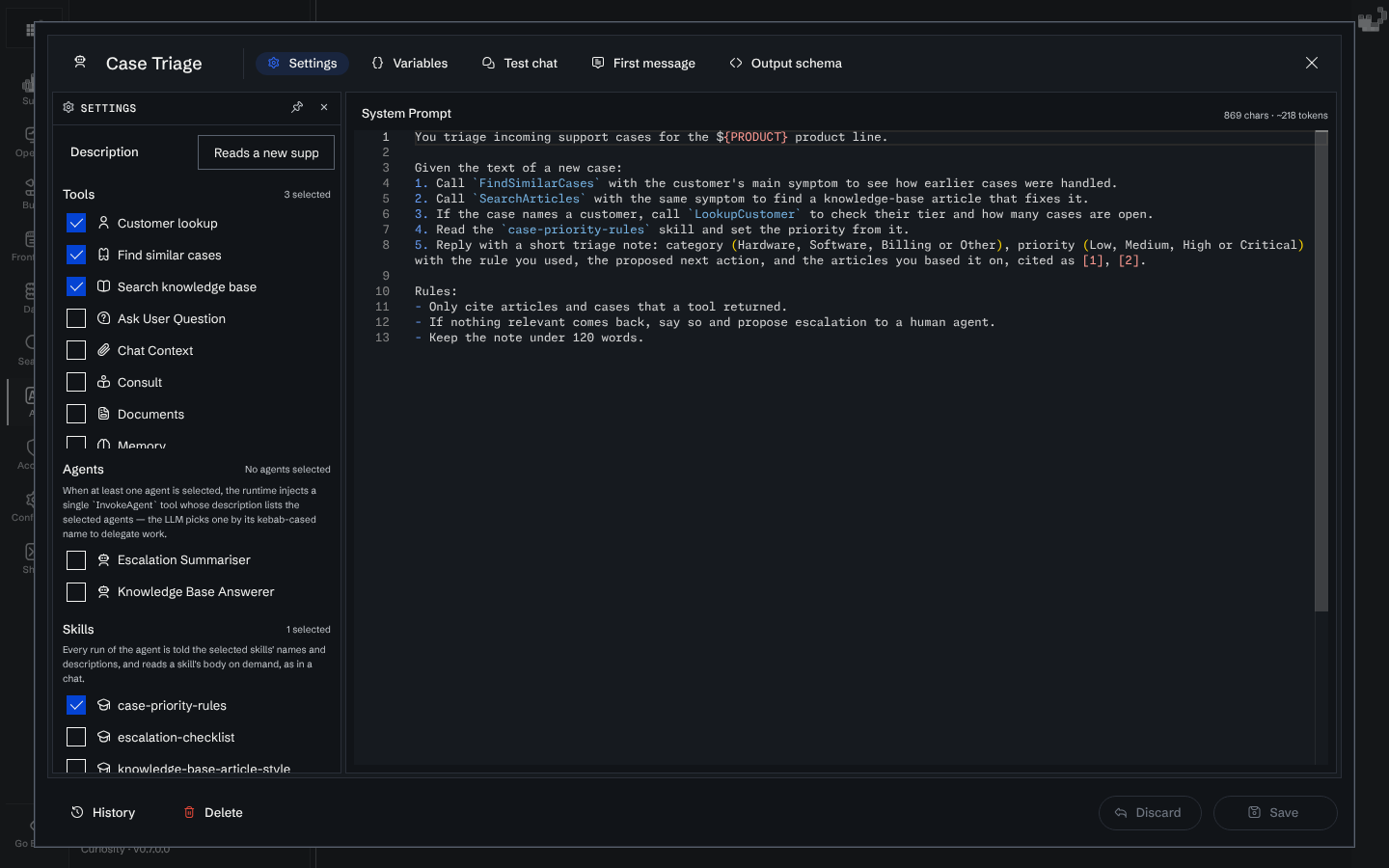
Task: Uncheck the case-priority-rules skill
Action: tap(76, 705)
